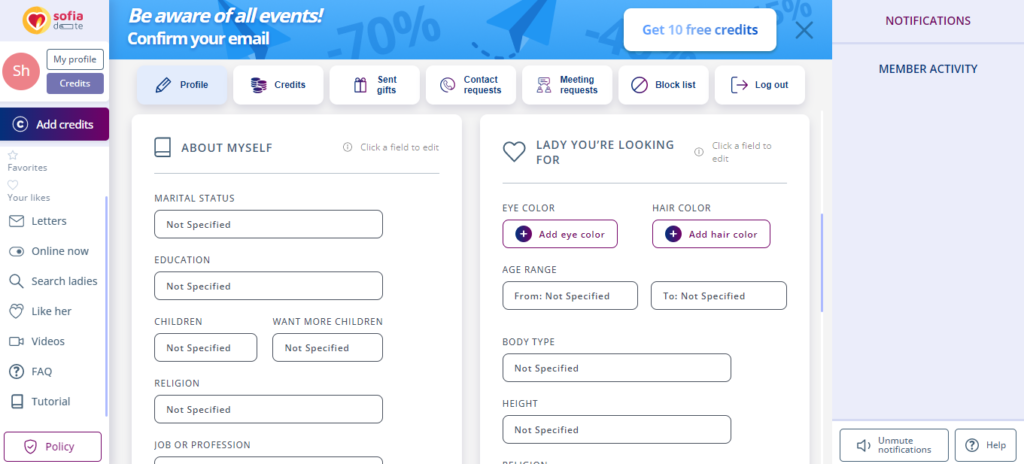Image resolution: width=1024 pixels, height=464 pixels.
Task: Click the plus icon for eye color
Action: [x=523, y=234]
